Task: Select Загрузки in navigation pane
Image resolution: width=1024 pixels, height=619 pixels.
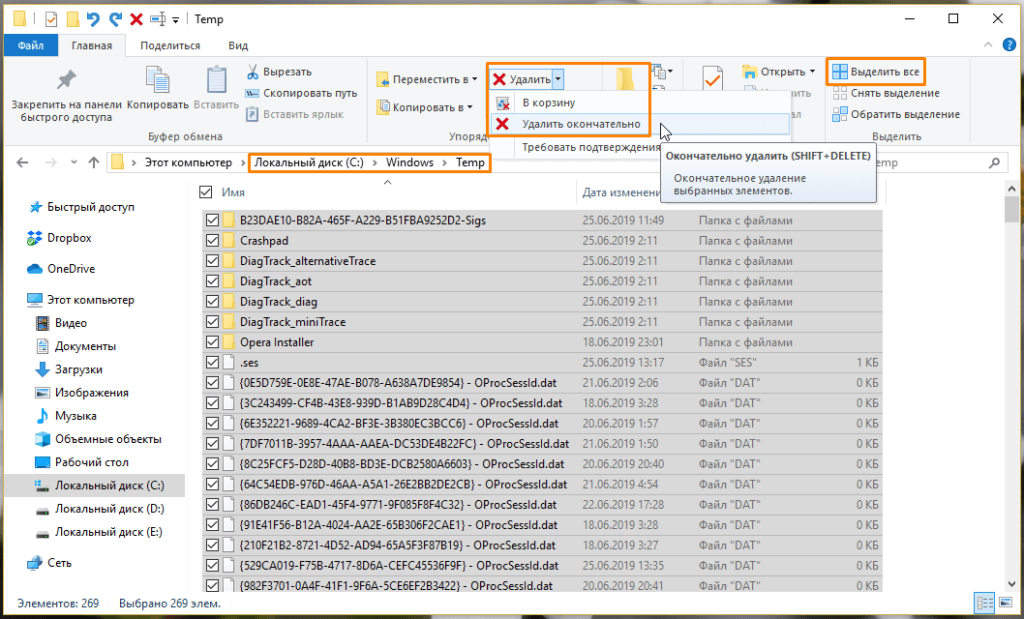Action: [78, 369]
